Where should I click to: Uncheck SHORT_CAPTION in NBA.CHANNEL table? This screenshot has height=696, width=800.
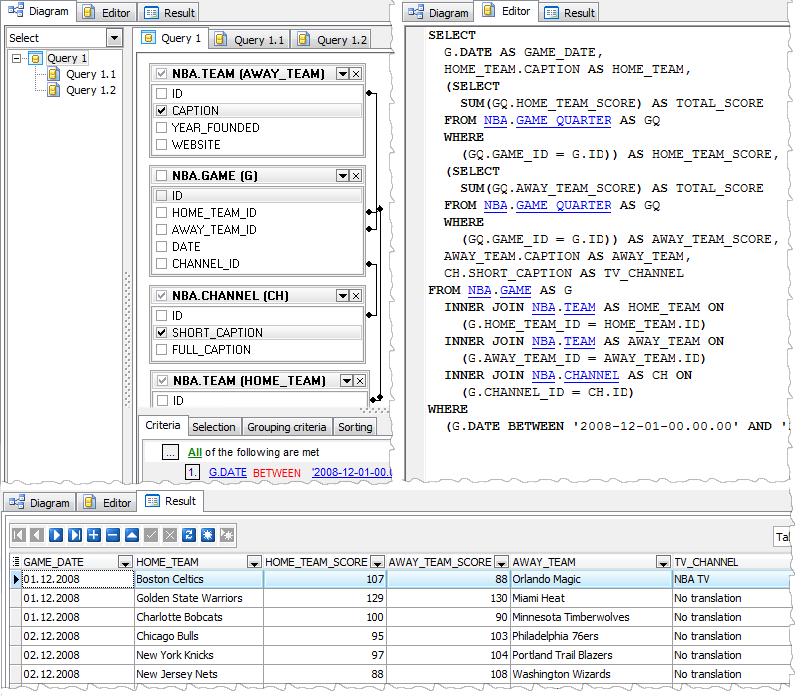pyautogui.click(x=162, y=333)
